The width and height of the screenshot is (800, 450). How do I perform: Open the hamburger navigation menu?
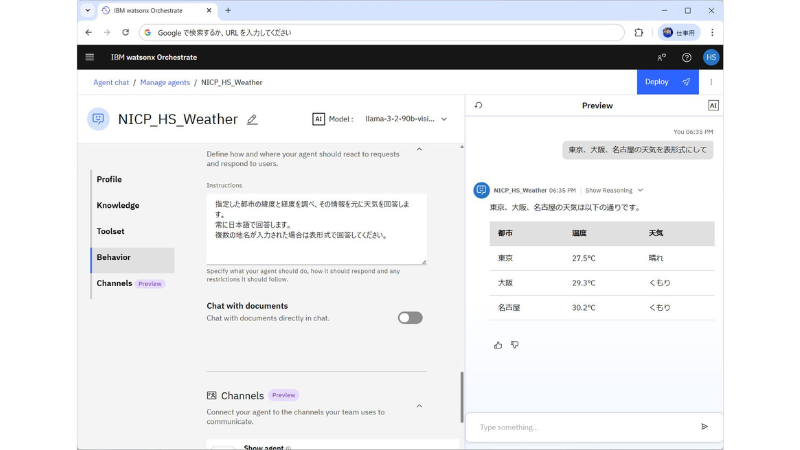[x=90, y=57]
